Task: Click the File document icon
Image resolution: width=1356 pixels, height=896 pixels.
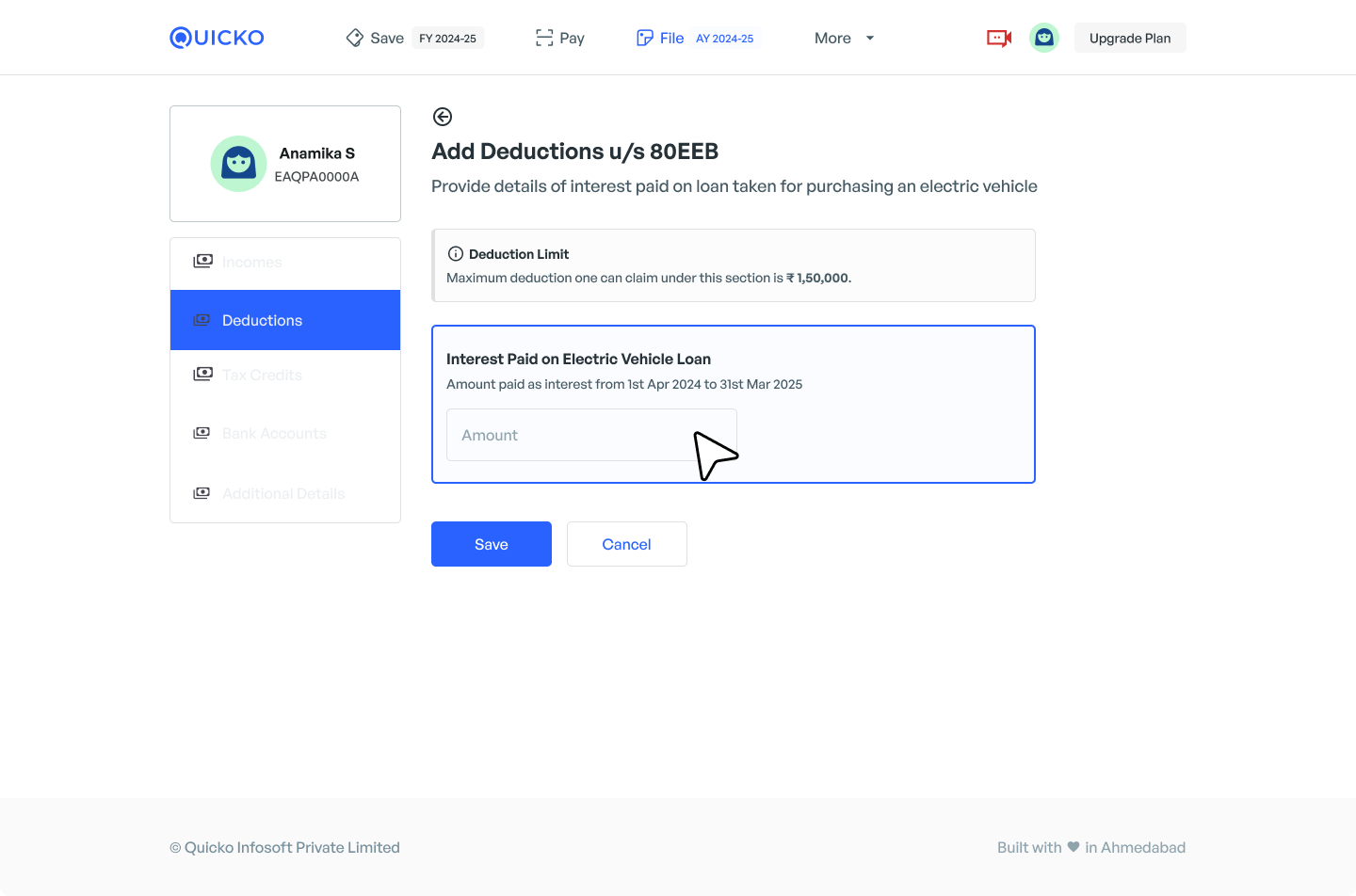Action: click(x=645, y=38)
